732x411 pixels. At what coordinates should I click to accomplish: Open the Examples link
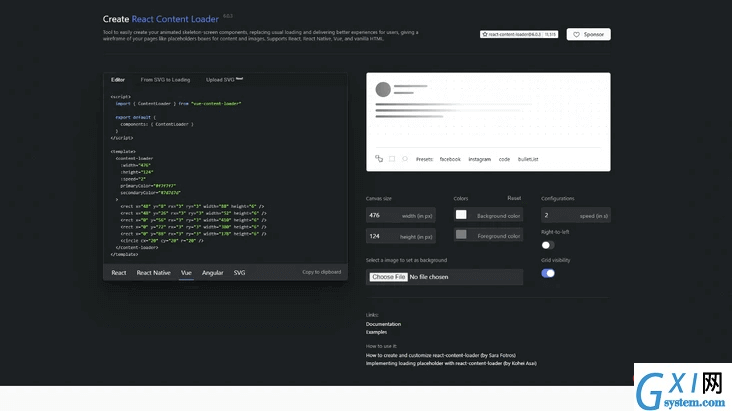coord(376,332)
